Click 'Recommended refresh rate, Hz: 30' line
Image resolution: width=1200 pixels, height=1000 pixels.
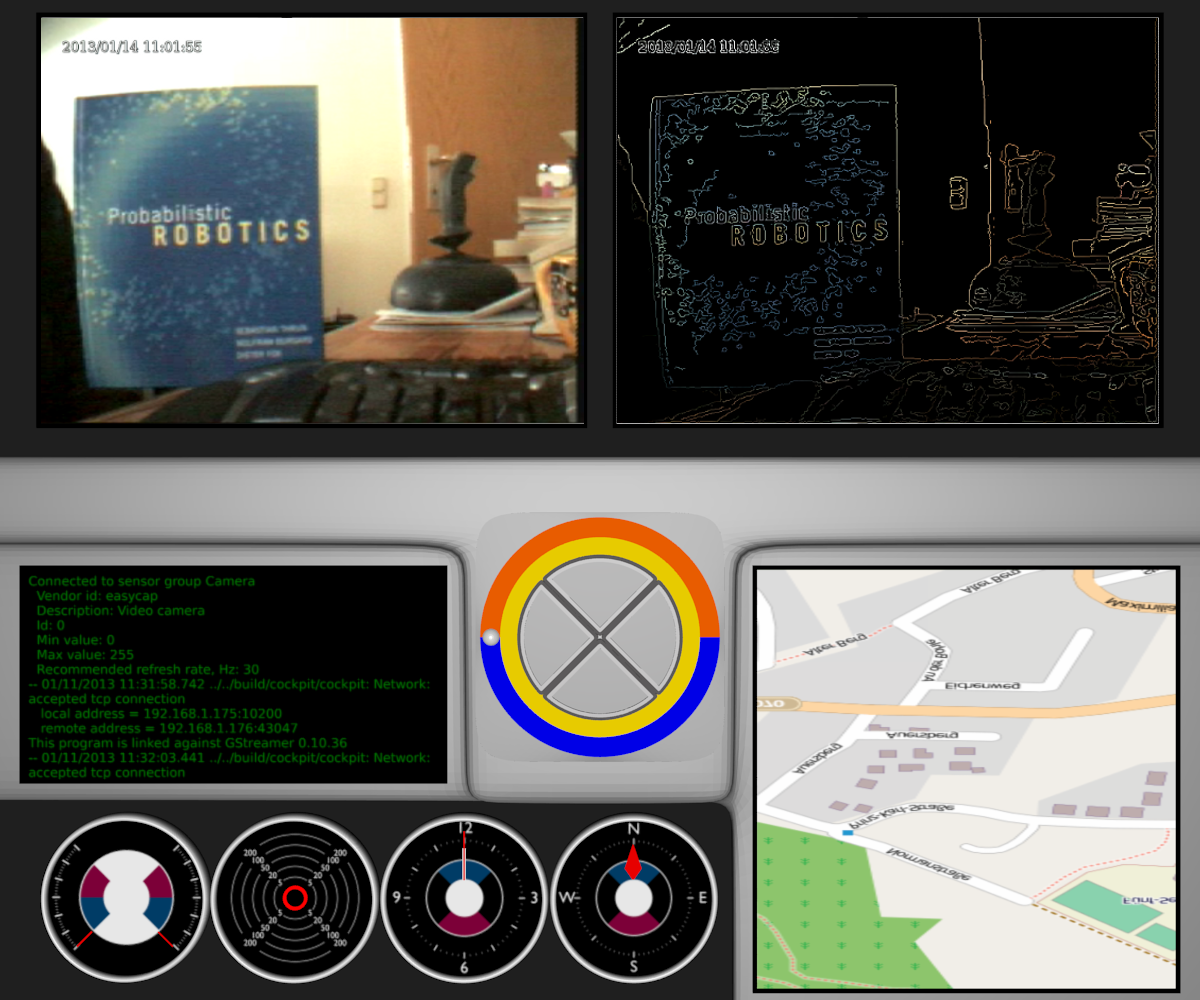[148, 669]
